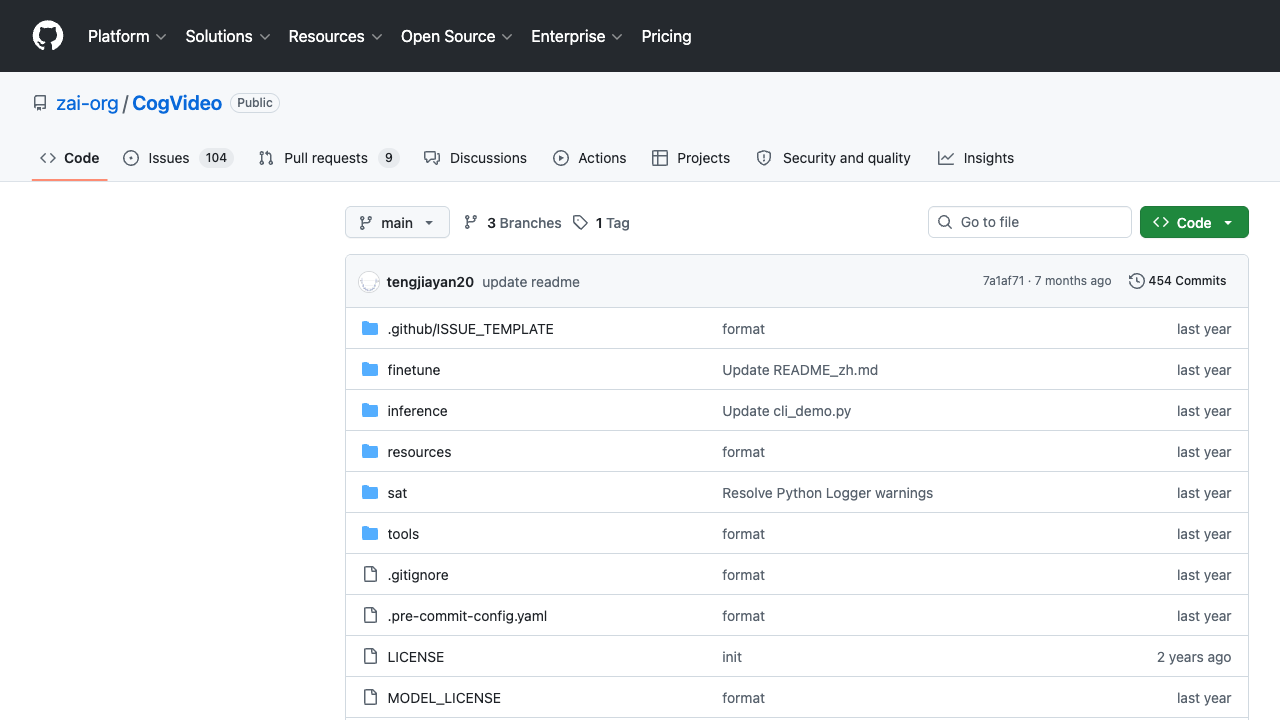This screenshot has width=1280, height=720.
Task: Click the file icon for .gitignore
Action: (x=370, y=575)
